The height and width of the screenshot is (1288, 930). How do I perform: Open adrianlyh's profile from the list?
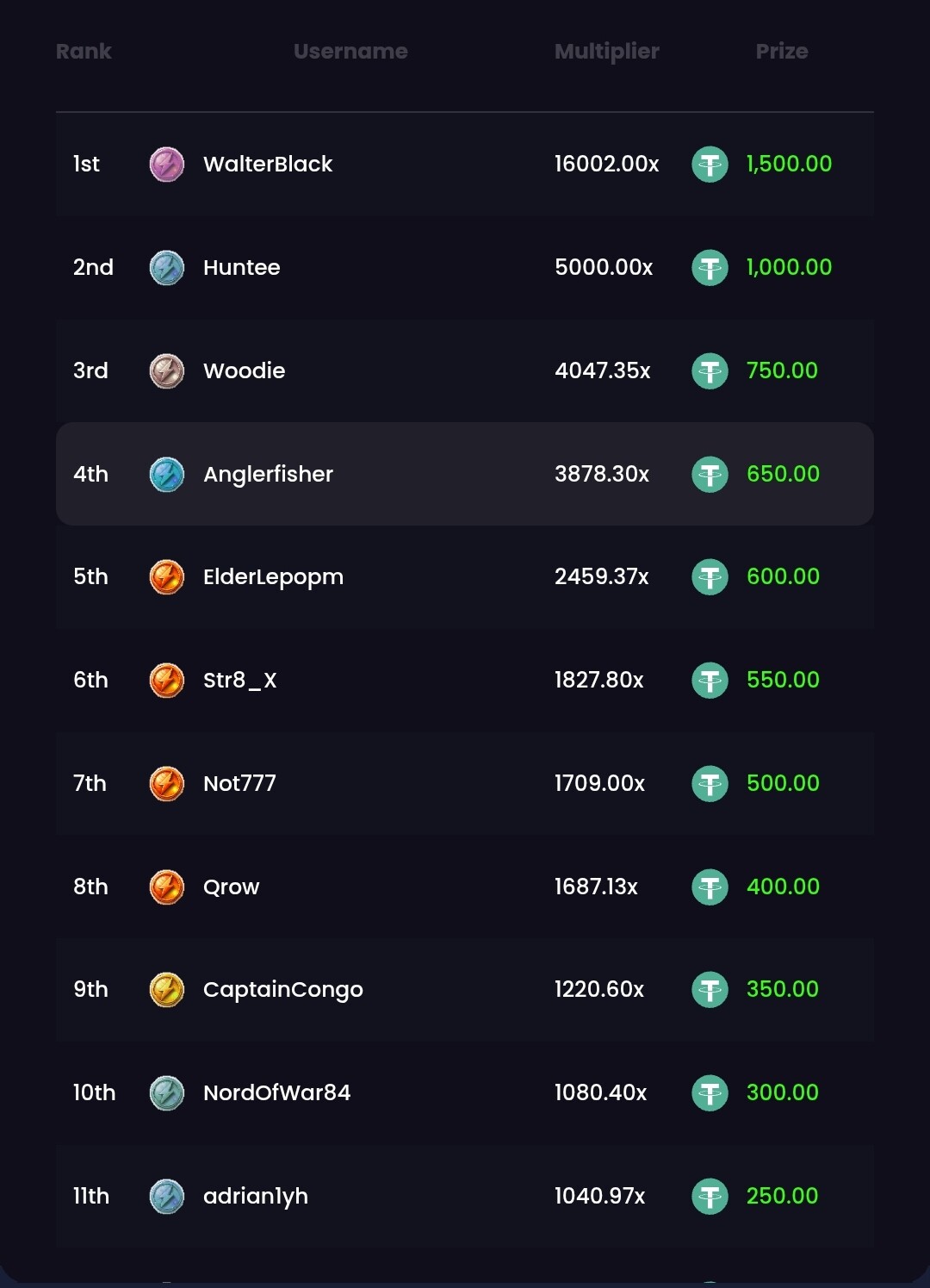tap(256, 1197)
